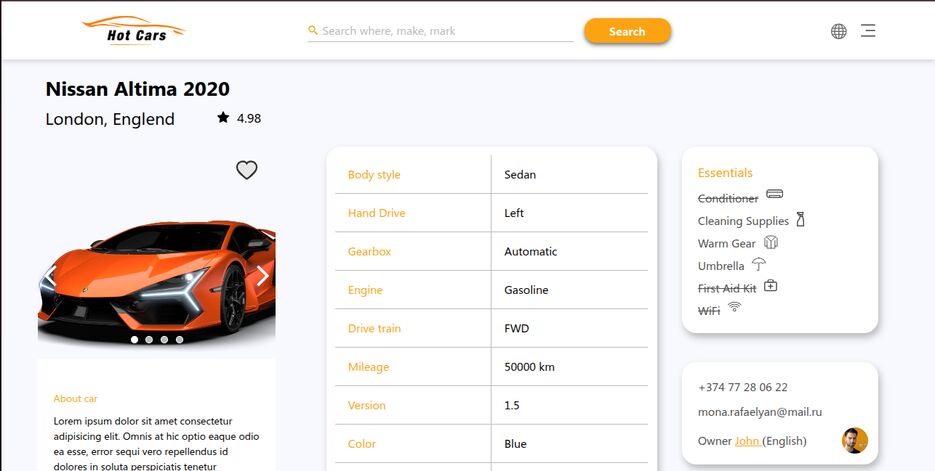
Task: Click the Umbrella icon
Action: pos(759,264)
